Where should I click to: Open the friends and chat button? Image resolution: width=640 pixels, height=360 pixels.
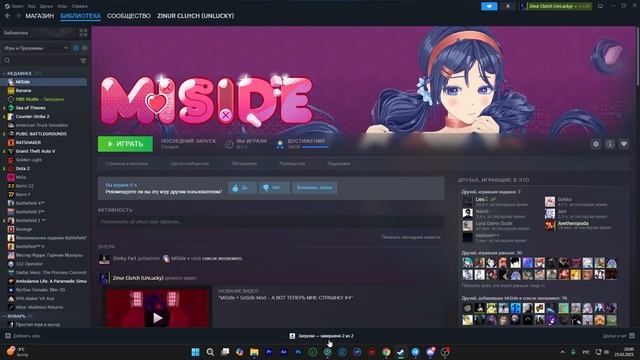618,336
